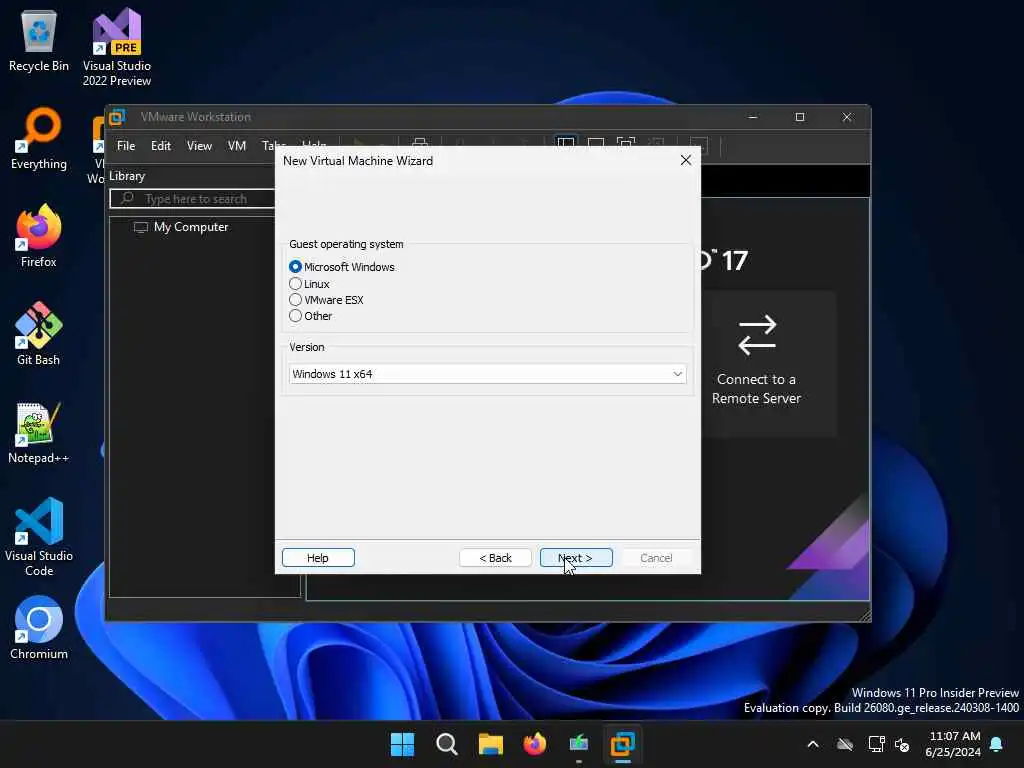Open File Explorer from the taskbar
Viewport: 1024px width, 768px height.
click(490, 744)
